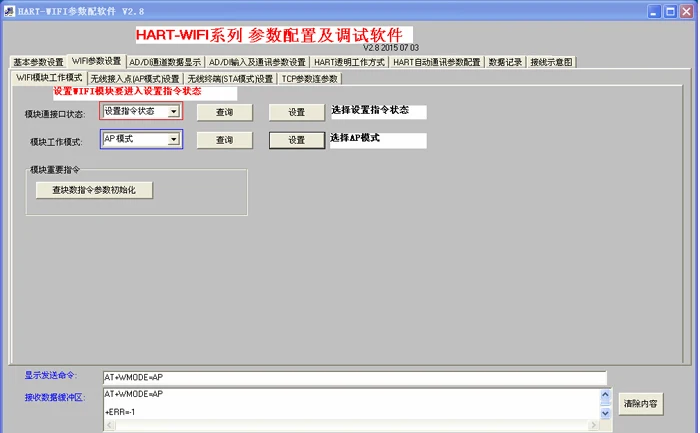Click 设置 button for 模块通接口状态

[x=296, y=112]
